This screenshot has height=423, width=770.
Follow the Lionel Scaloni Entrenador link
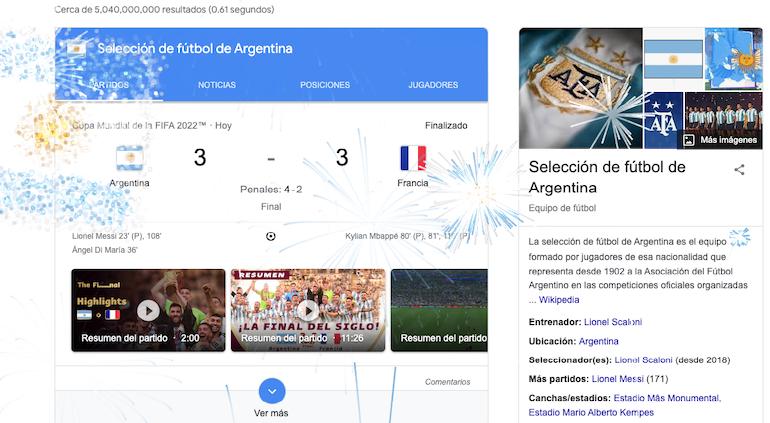coord(613,322)
